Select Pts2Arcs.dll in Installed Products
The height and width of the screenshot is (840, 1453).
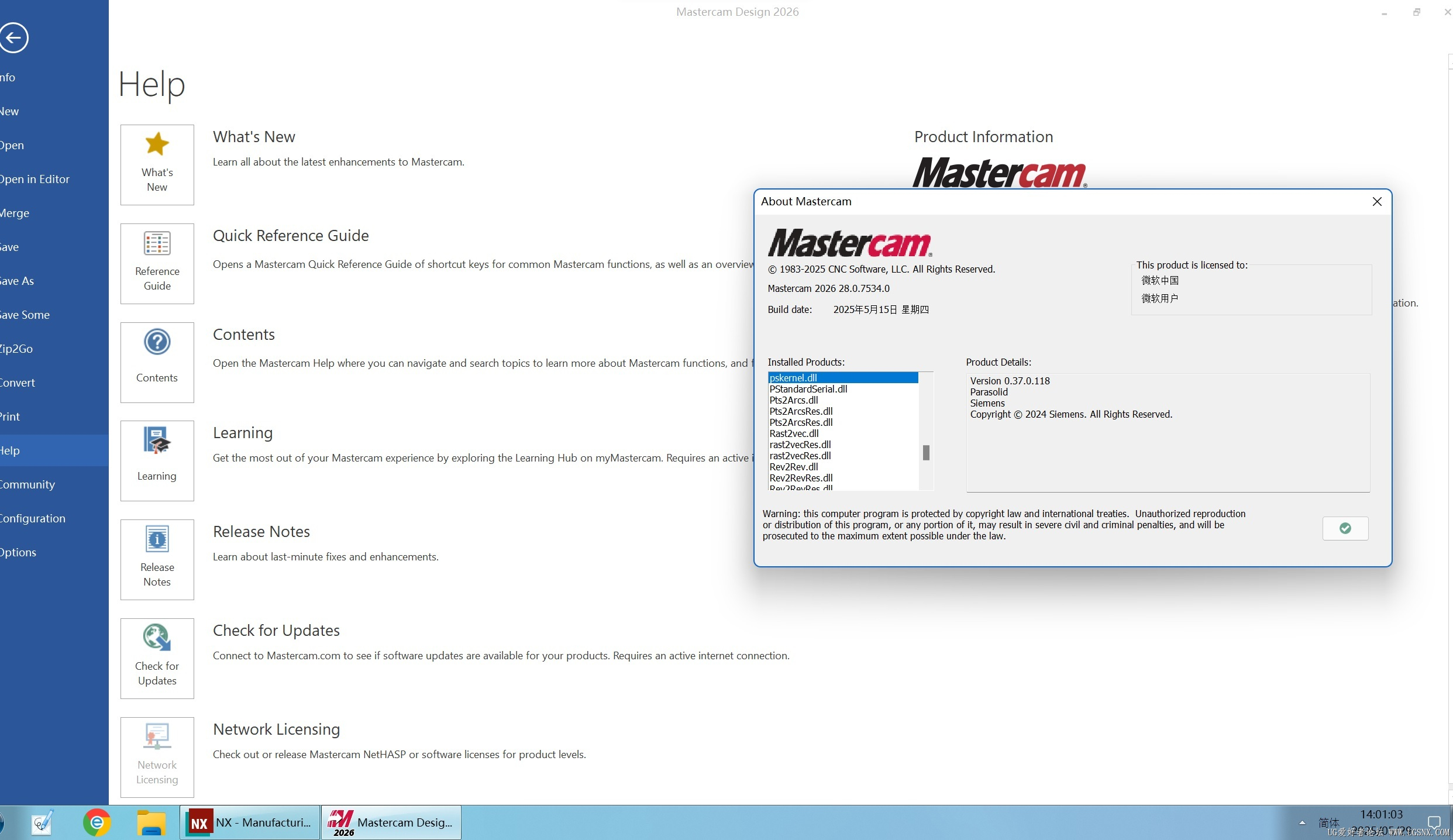[843, 400]
